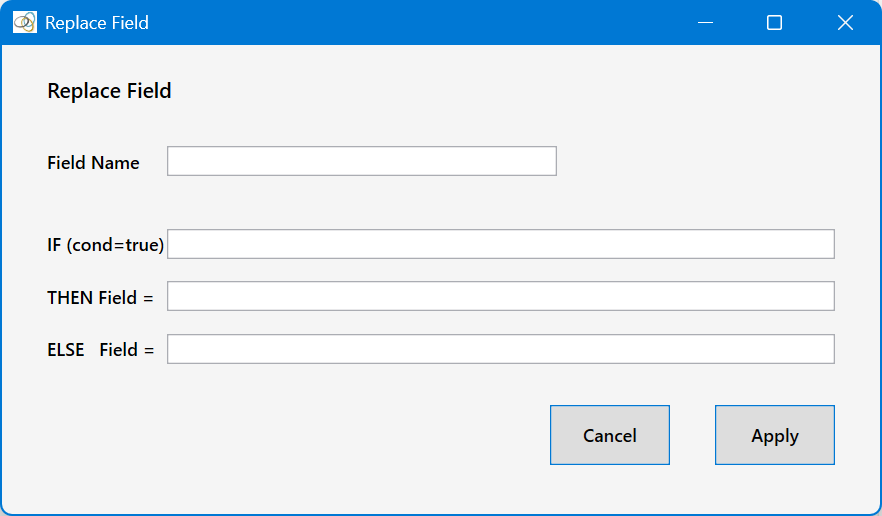
Task: Place cursor in the condition expression field
Action: [x=501, y=244]
